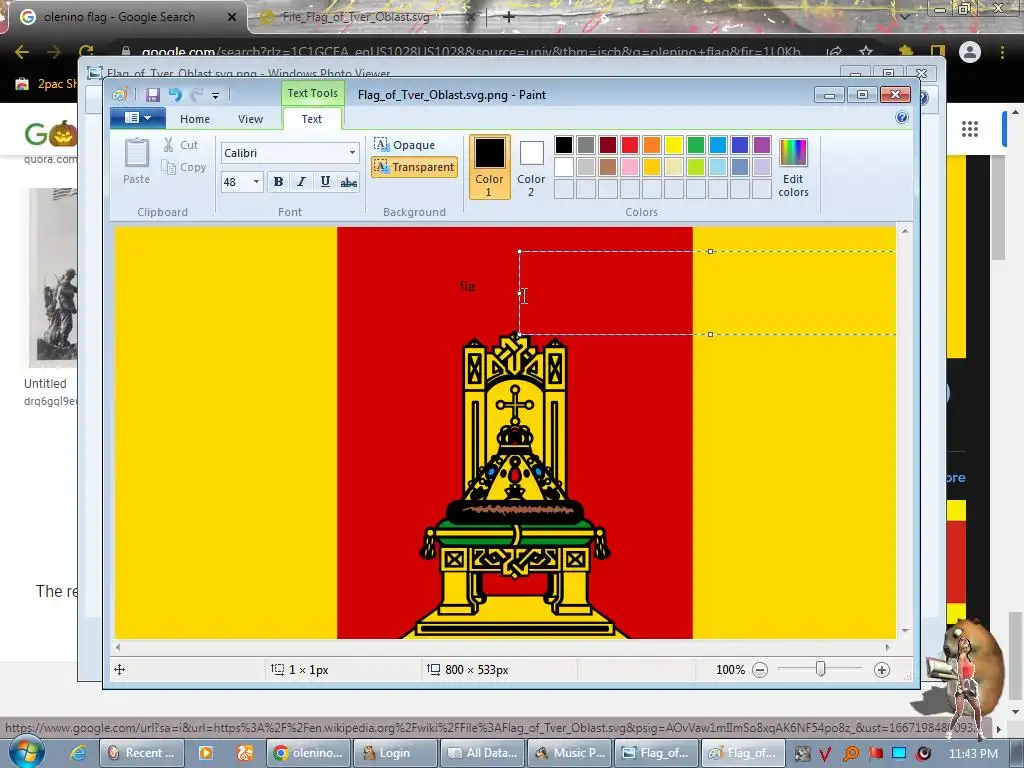The image size is (1024, 768).
Task: Click the canvas horizontal scrollbar left arrow
Action: click(x=118, y=647)
